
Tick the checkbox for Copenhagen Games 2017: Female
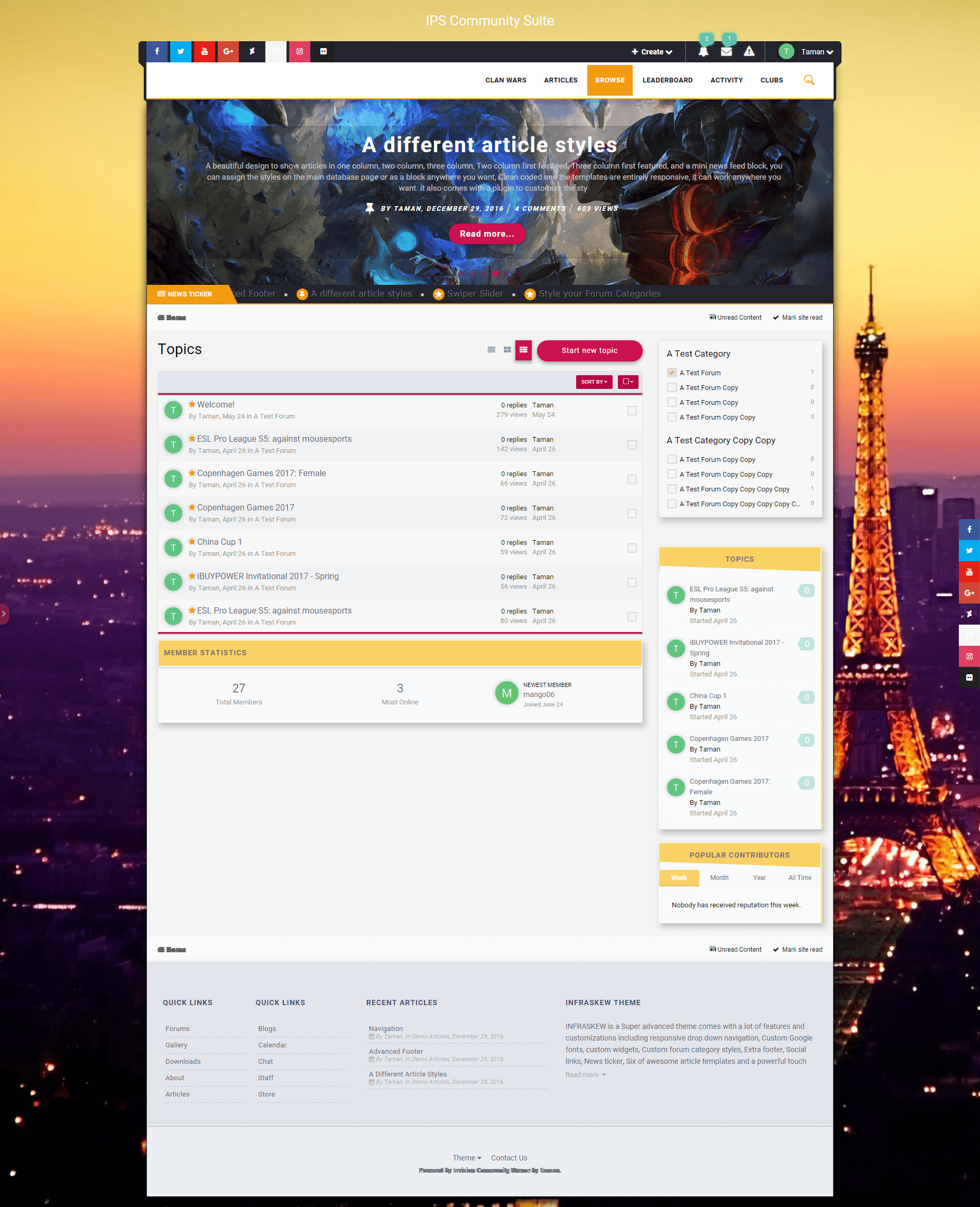click(632, 479)
